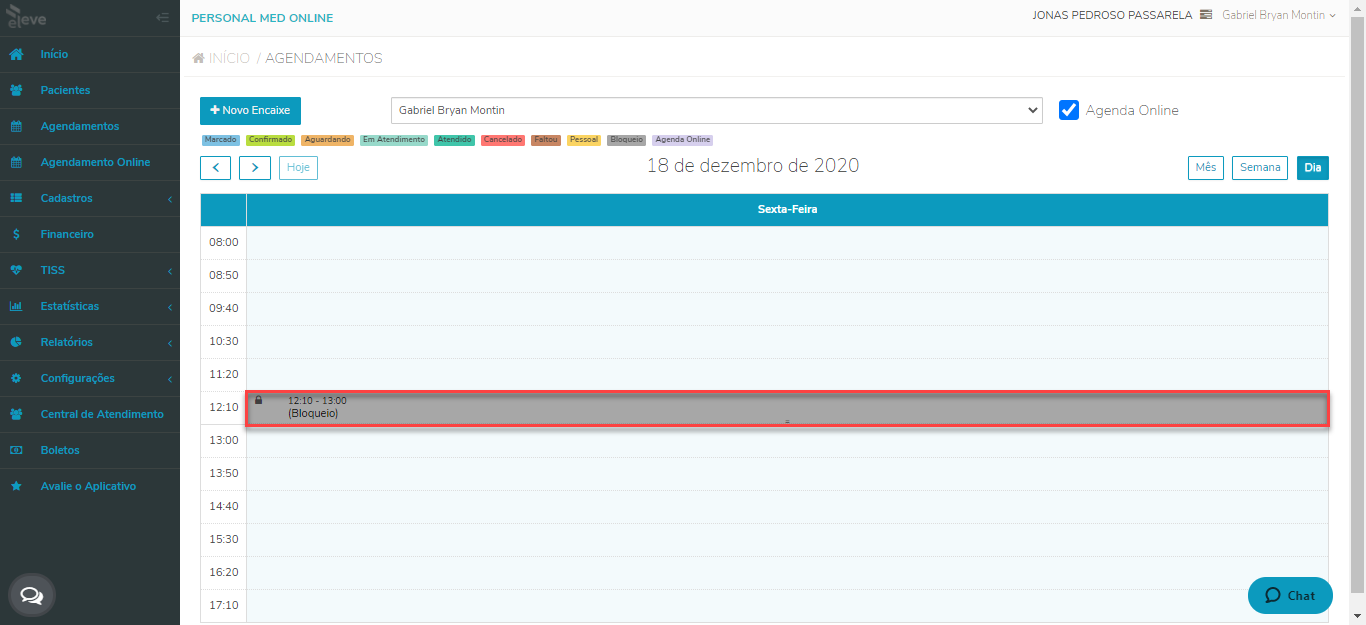Viewport: 1366px width, 625px height.
Task: Open the Gabriel Bryan Montin user menu
Action: click(1279, 15)
